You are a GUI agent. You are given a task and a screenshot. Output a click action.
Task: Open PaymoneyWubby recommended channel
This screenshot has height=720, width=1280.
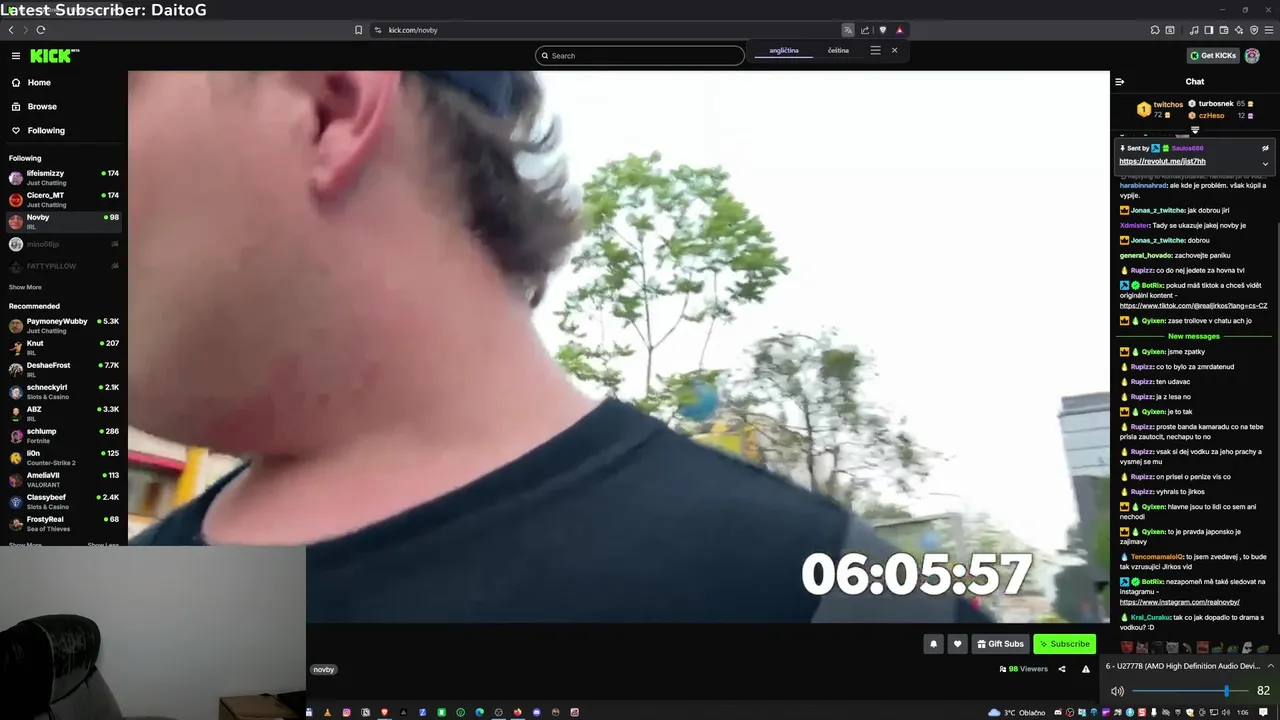[x=64, y=326]
